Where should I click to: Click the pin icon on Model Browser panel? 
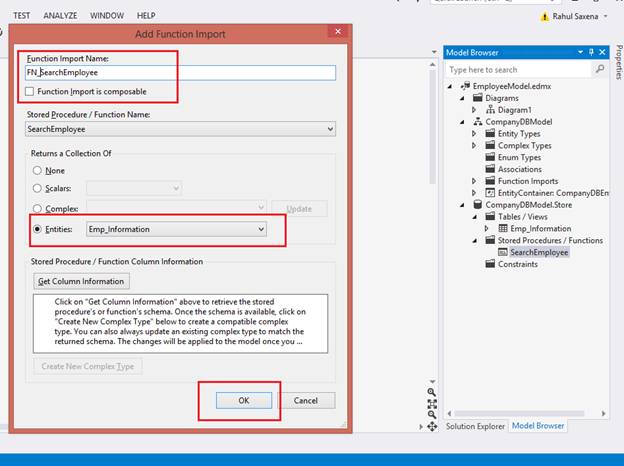click(591, 52)
